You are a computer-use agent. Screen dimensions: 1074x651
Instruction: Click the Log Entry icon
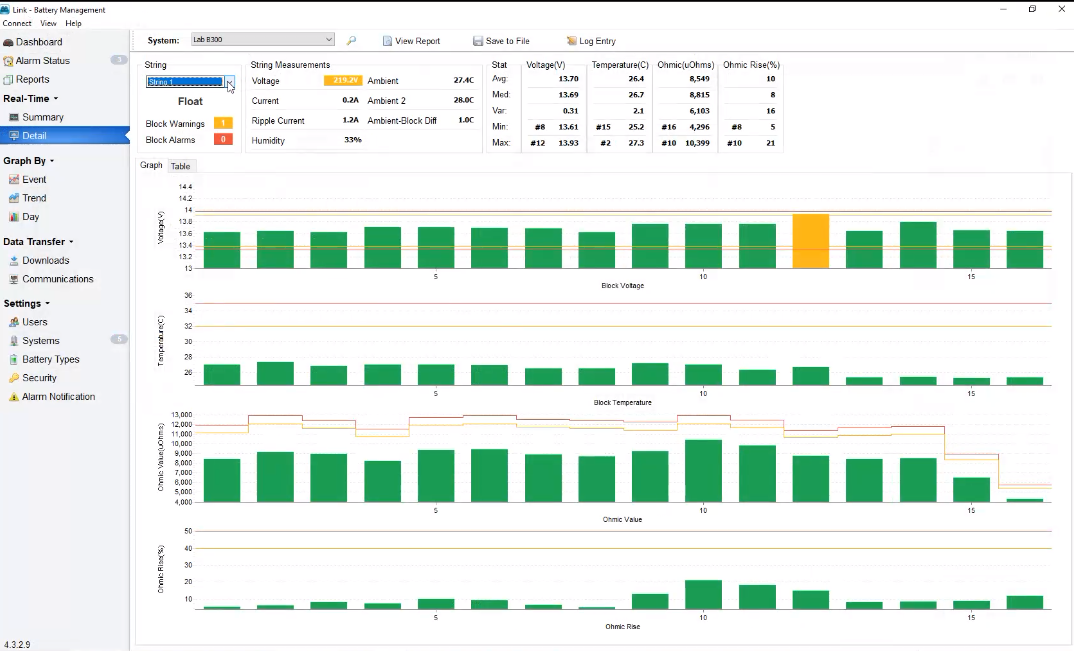click(x=571, y=41)
